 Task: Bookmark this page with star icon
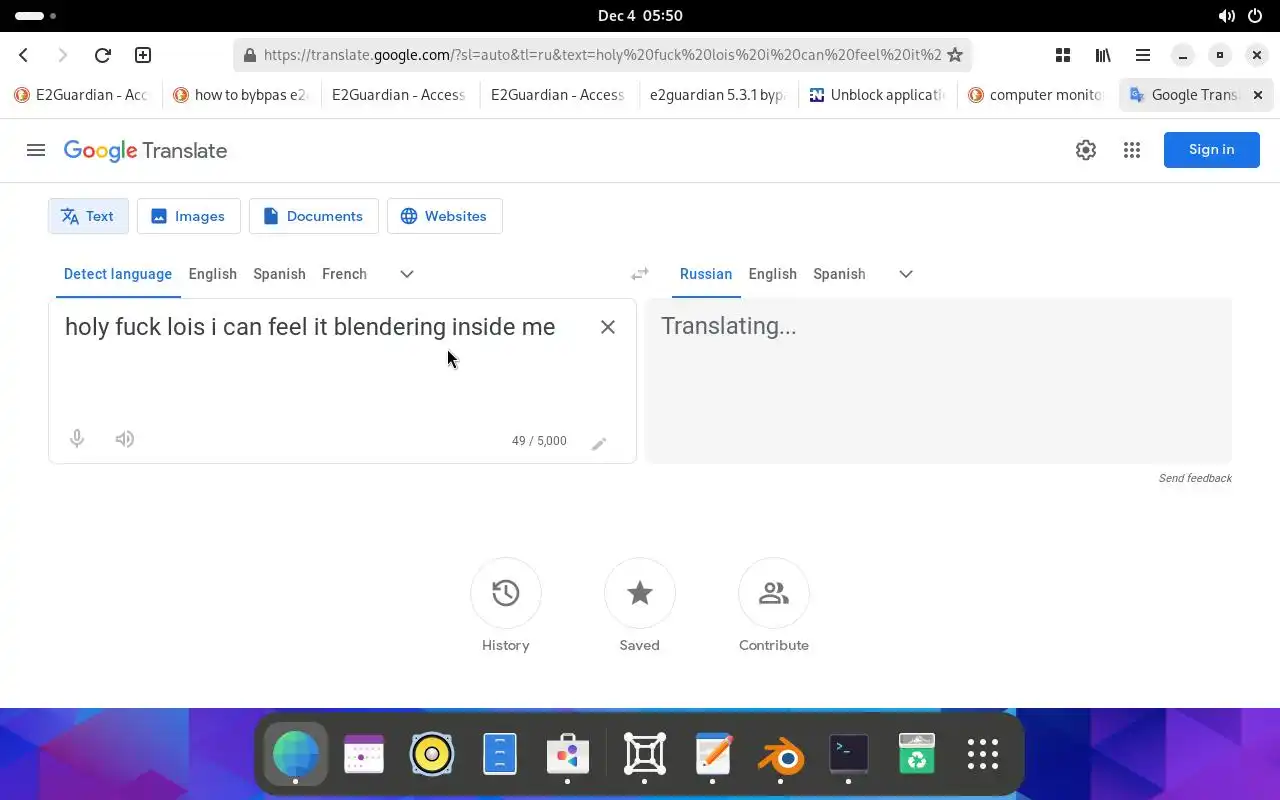click(x=955, y=55)
